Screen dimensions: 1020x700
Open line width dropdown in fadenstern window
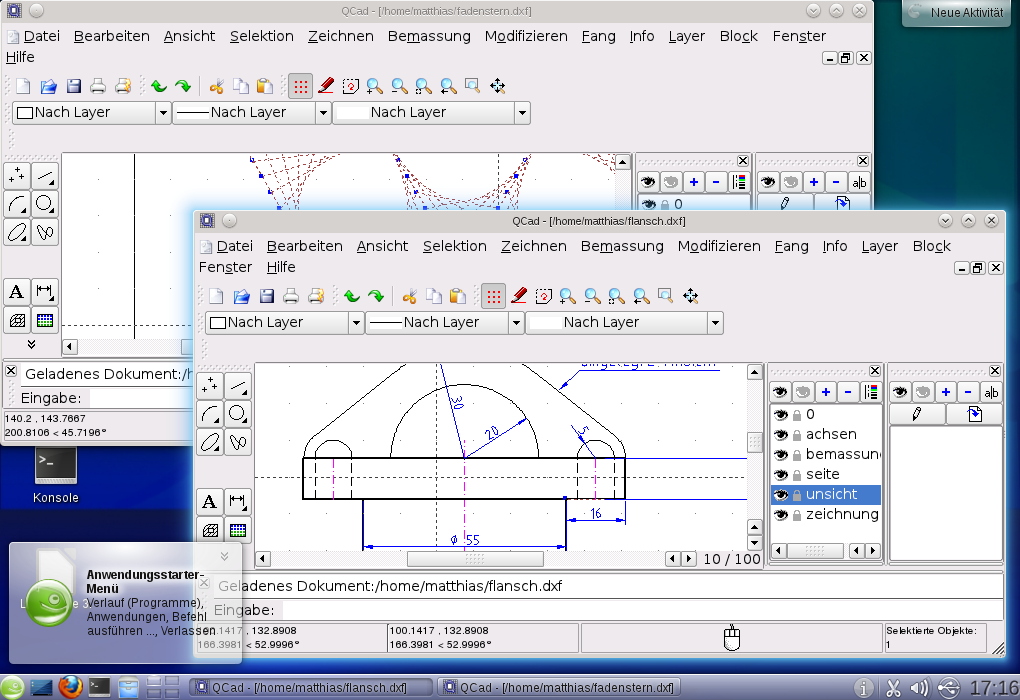(x=252, y=113)
